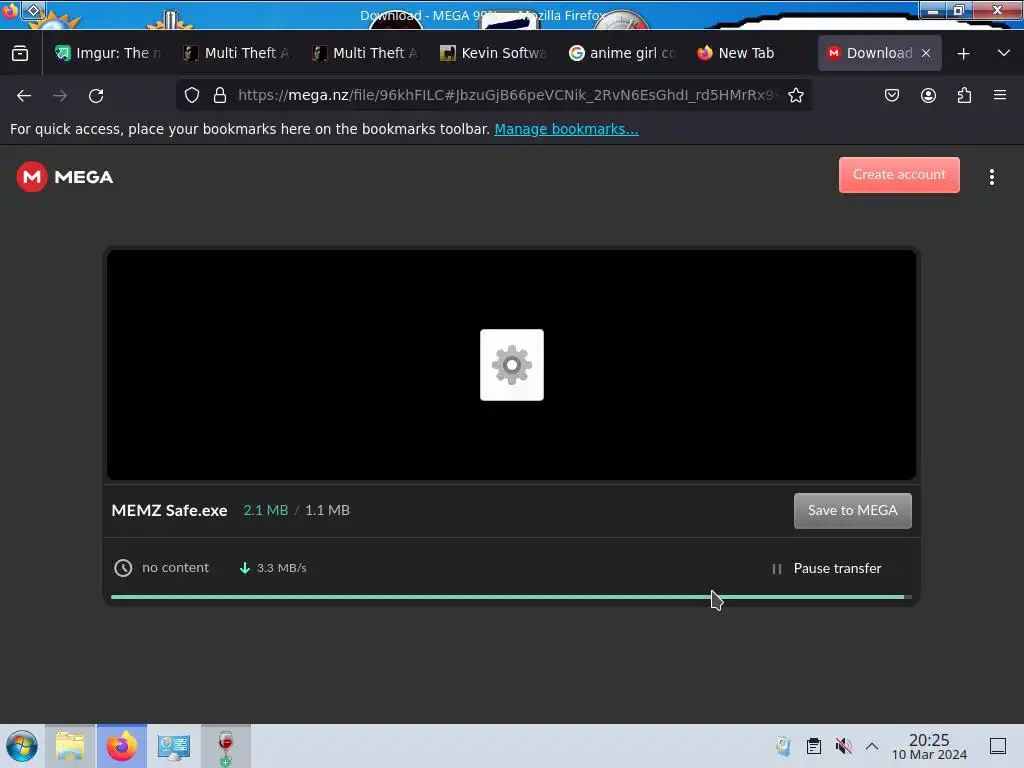
Task: Click the MEGA logo
Action: coord(65,177)
